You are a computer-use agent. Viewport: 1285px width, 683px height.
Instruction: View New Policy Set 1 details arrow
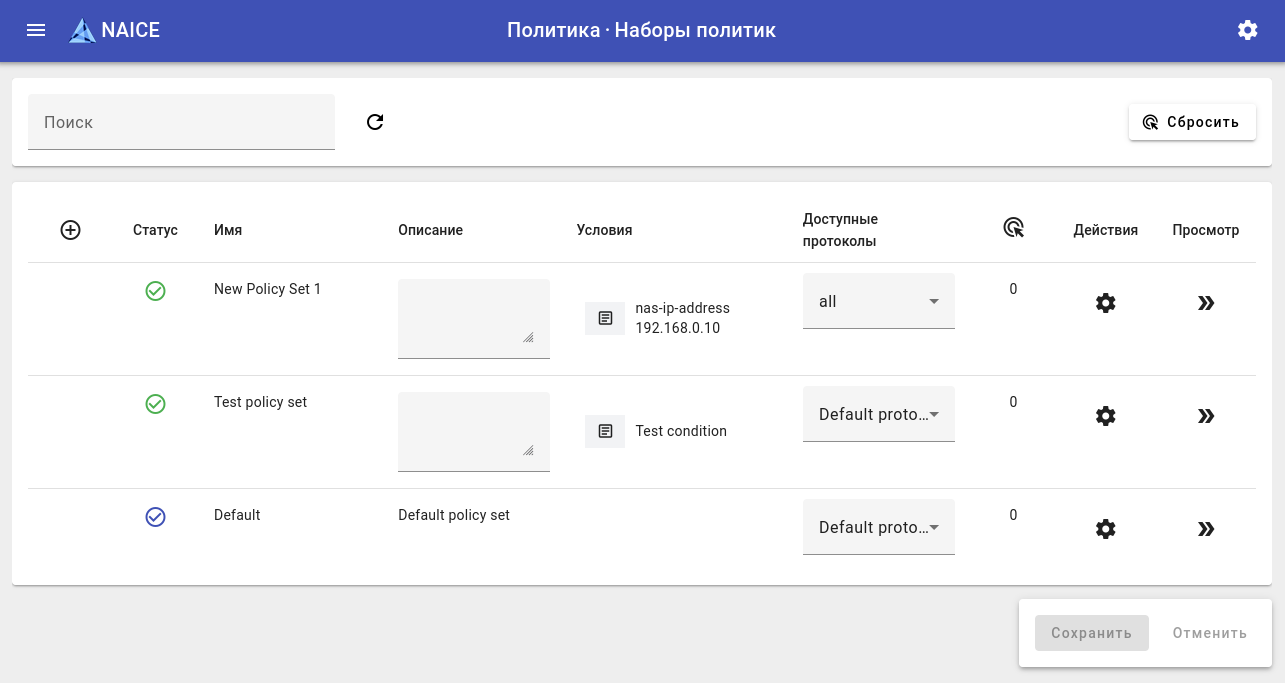[x=1206, y=303]
